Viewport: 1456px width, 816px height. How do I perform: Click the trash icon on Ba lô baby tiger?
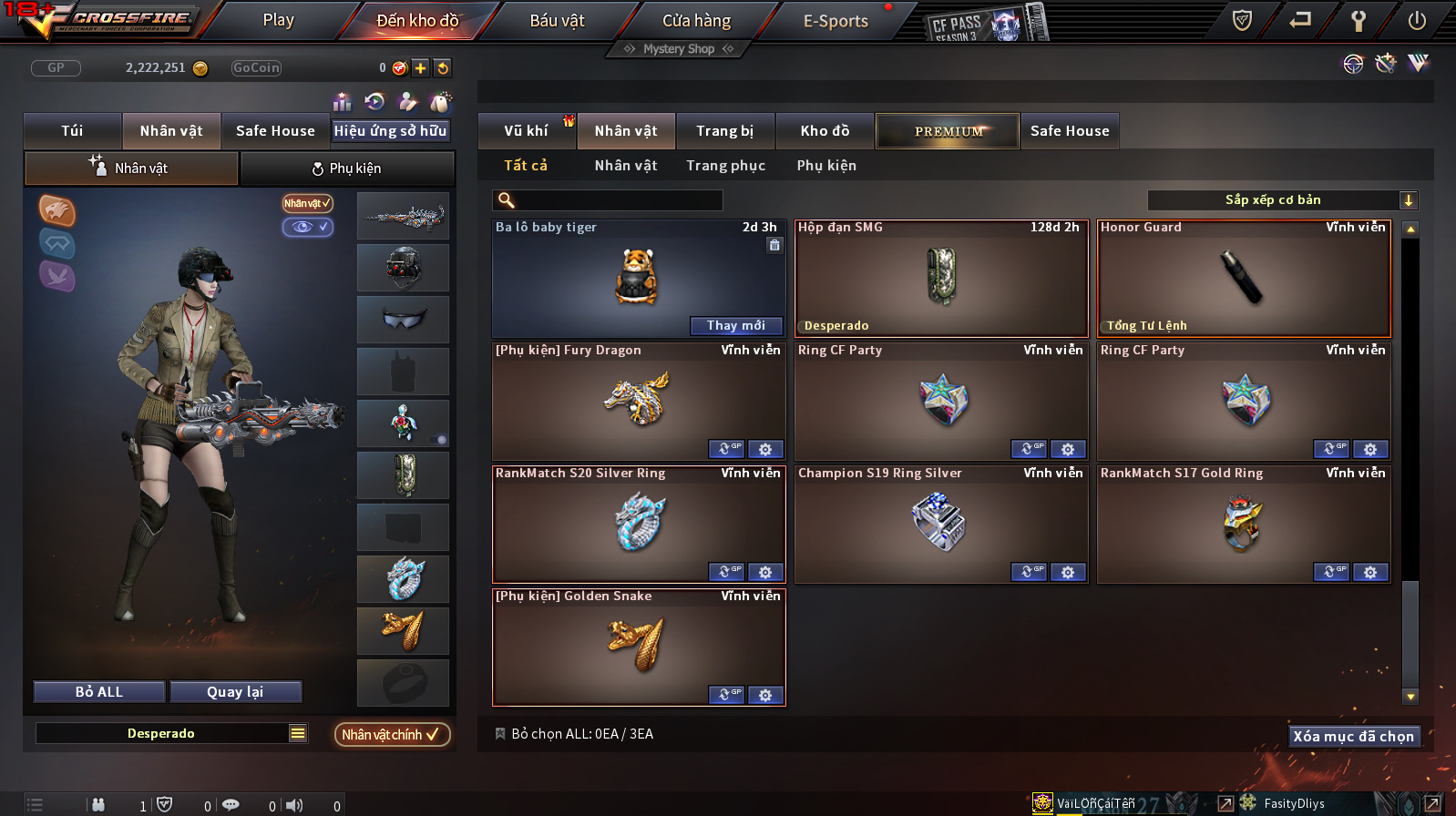774,245
